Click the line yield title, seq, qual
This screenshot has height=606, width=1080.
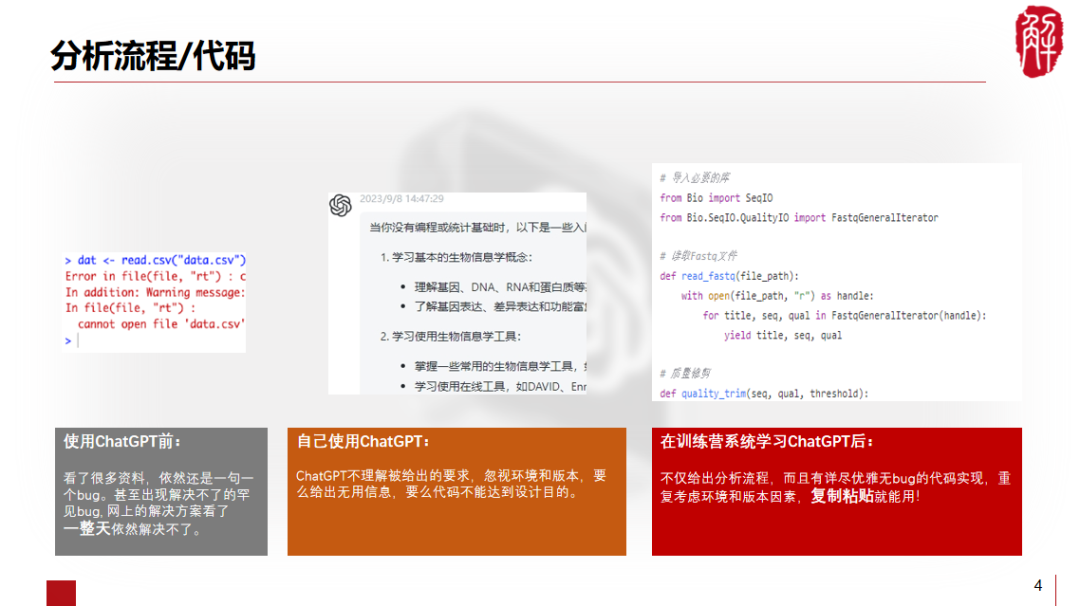[x=782, y=335]
